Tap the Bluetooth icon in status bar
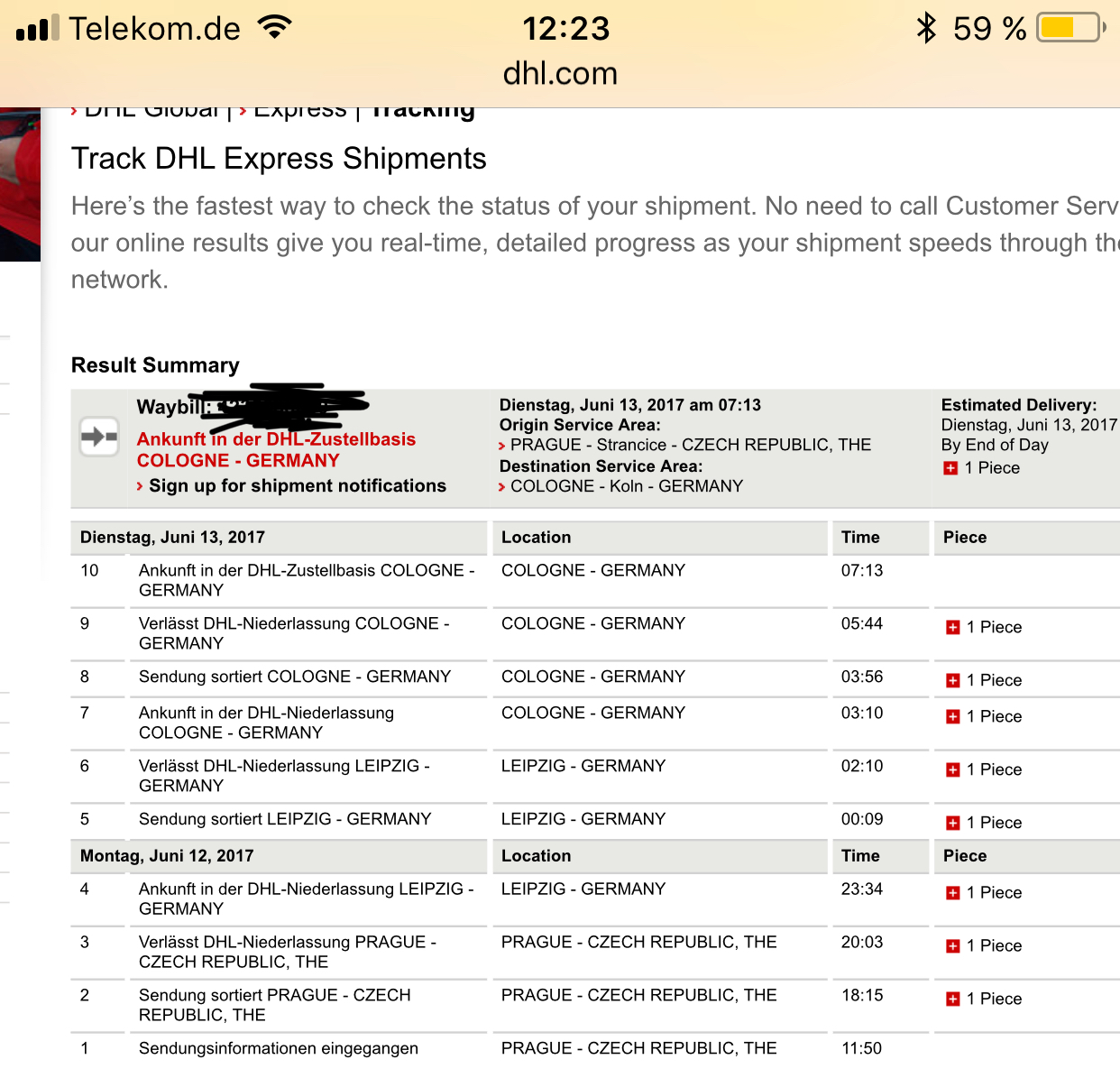This screenshot has height=1078, width=1120. click(x=926, y=28)
